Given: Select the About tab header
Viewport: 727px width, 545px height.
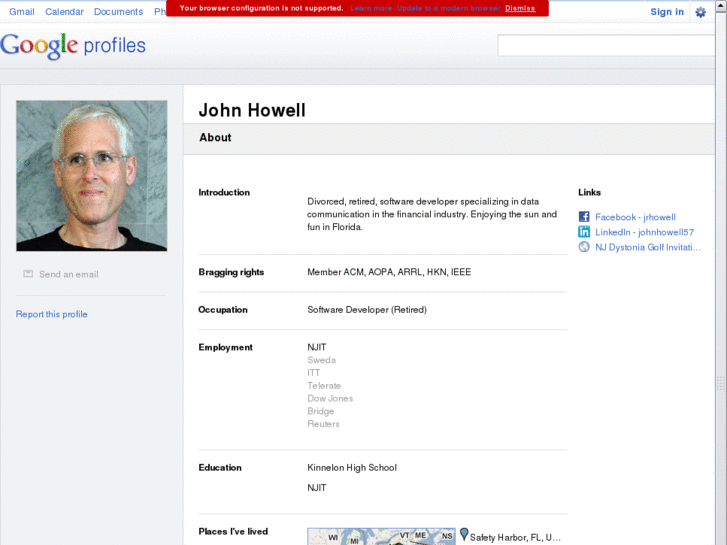Looking at the screenshot, I should pos(215,138).
